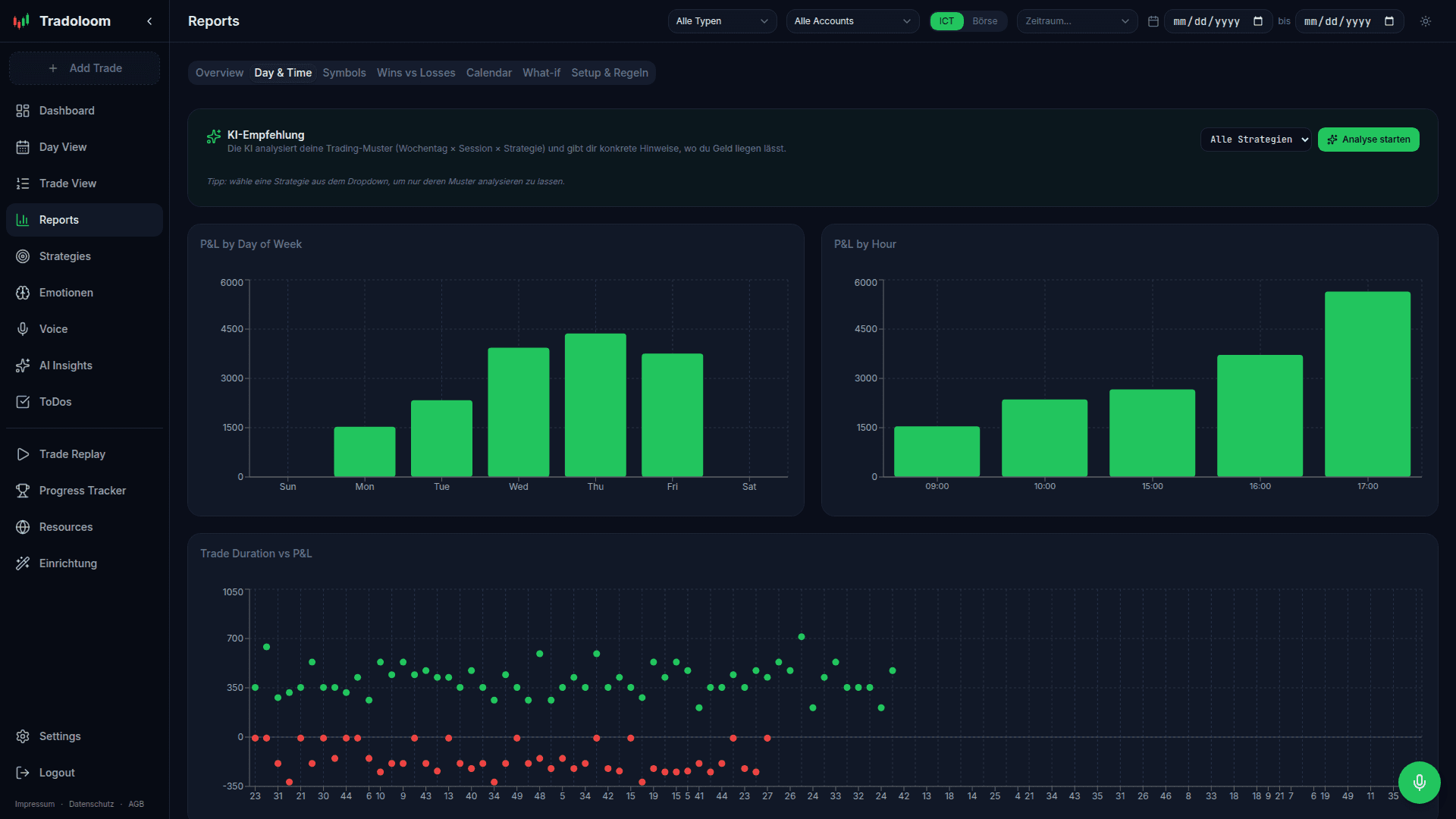
Task: Toggle the light/dark theme sun icon
Action: pyautogui.click(x=1426, y=21)
